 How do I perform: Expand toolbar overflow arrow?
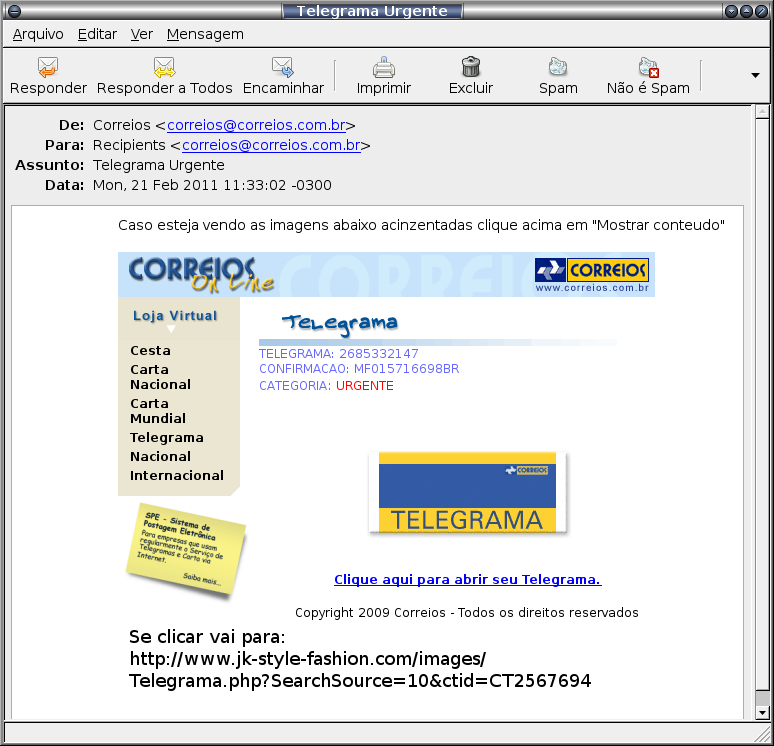click(x=755, y=76)
